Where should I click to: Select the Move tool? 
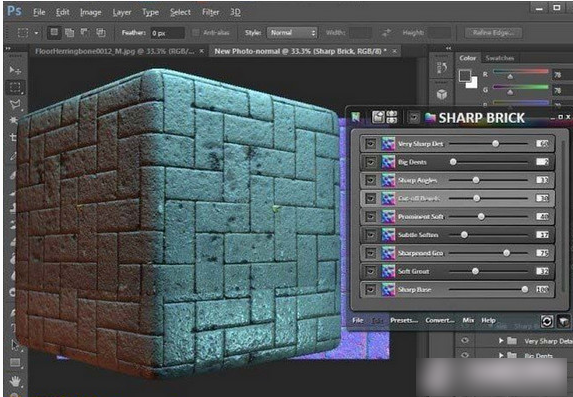[15, 70]
